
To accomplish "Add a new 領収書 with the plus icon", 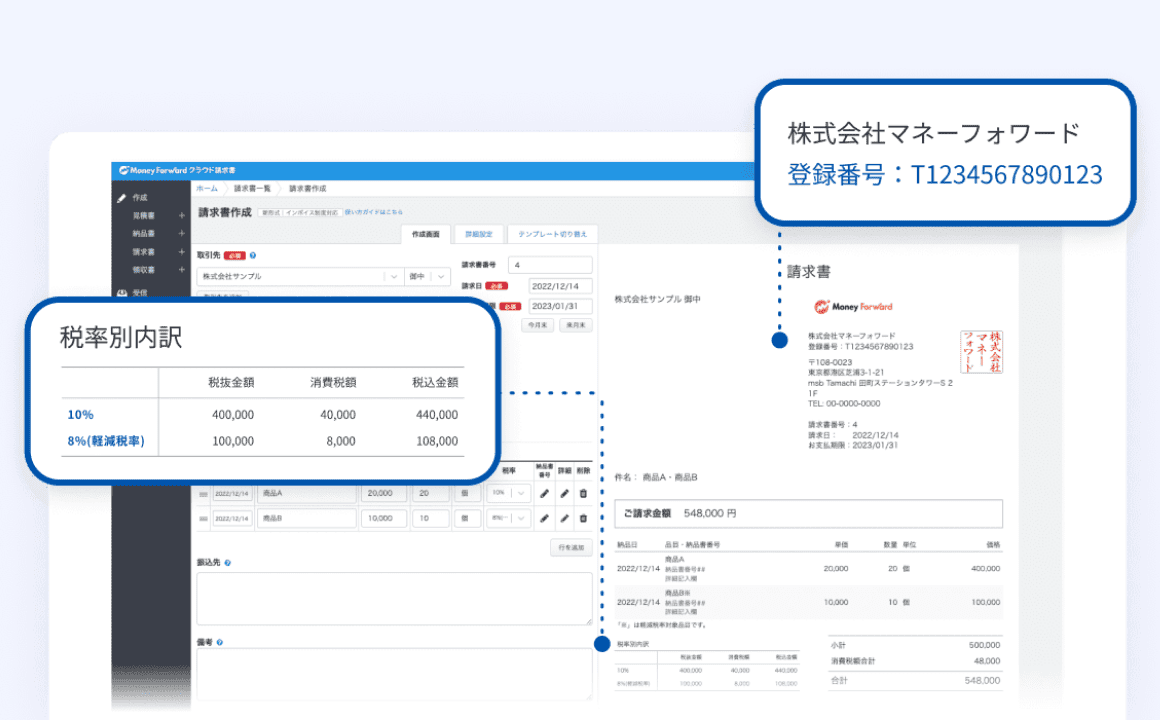I will (x=181, y=270).
